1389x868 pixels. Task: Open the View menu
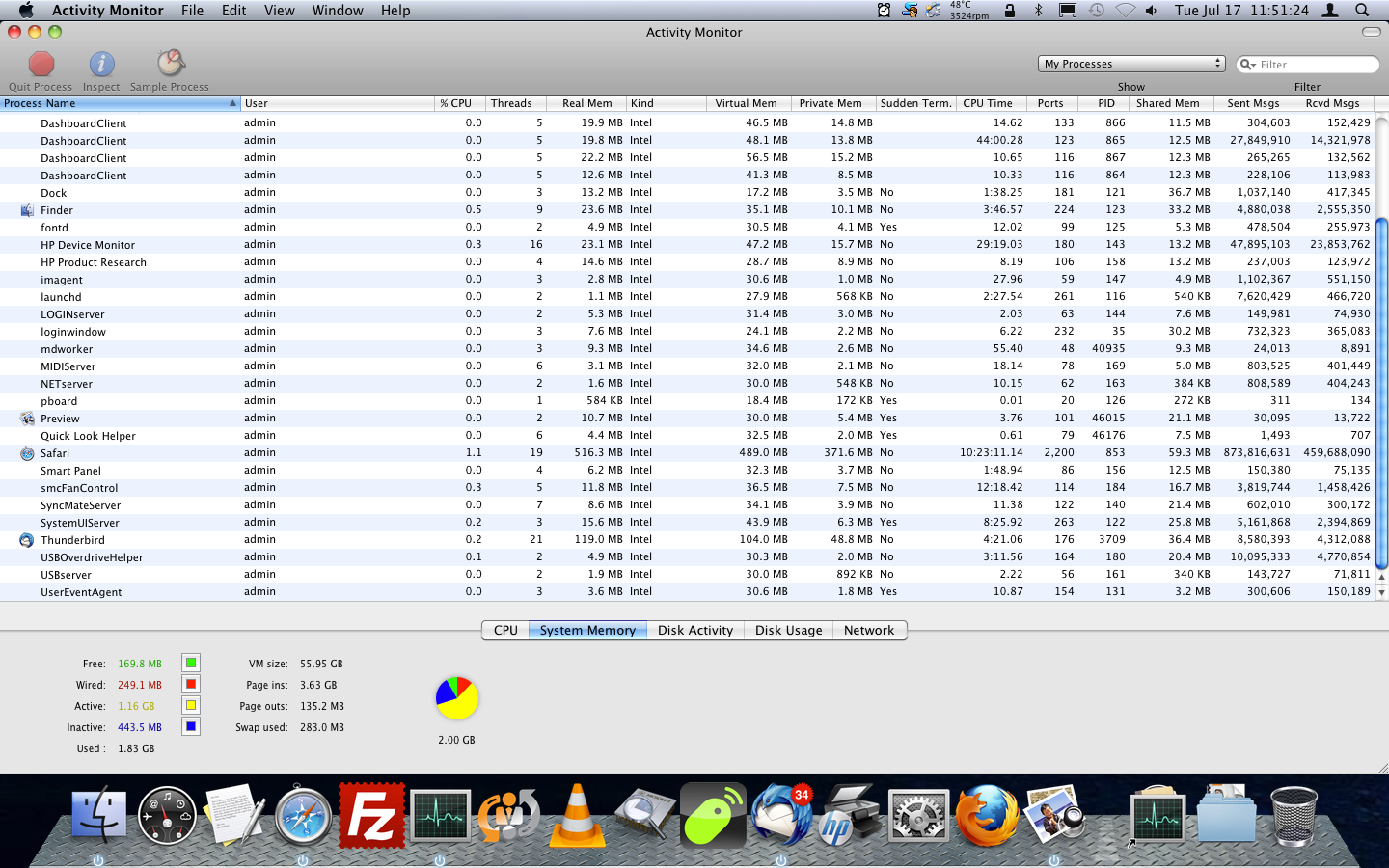(x=279, y=10)
